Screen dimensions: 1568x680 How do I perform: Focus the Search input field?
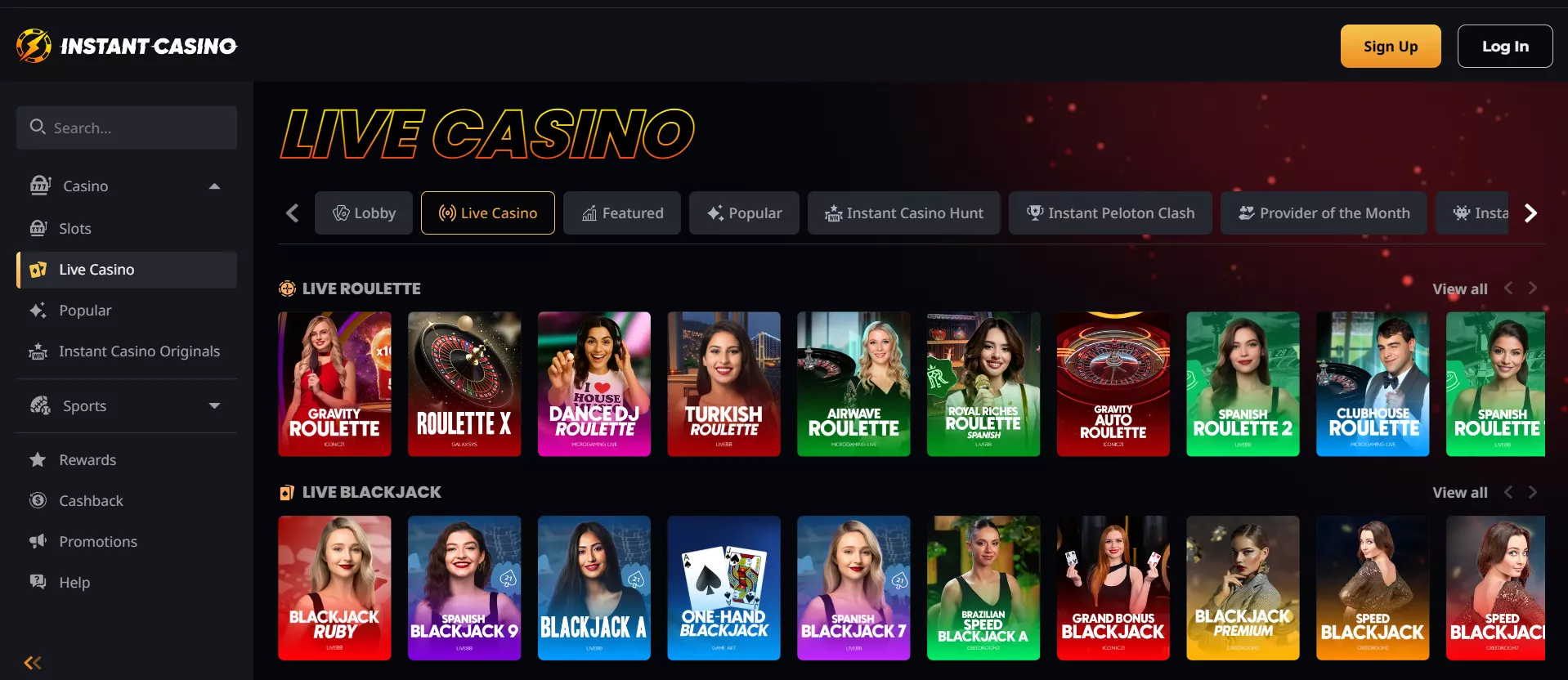click(x=127, y=127)
